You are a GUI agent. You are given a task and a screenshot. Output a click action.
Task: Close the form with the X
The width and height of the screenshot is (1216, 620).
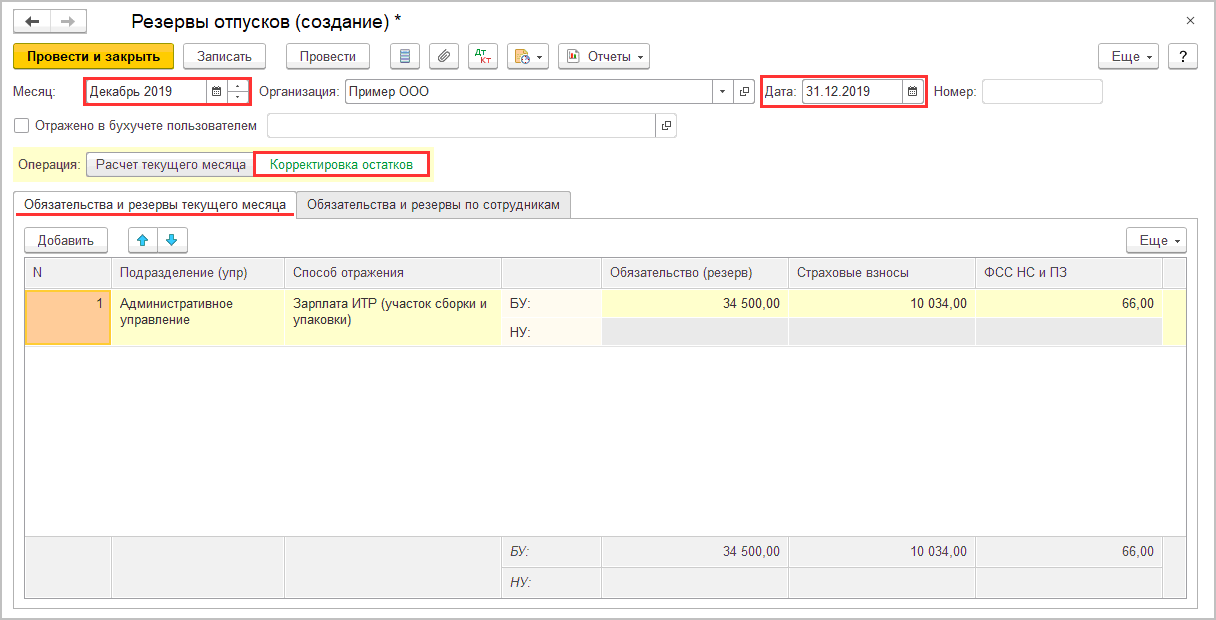coord(1190,20)
